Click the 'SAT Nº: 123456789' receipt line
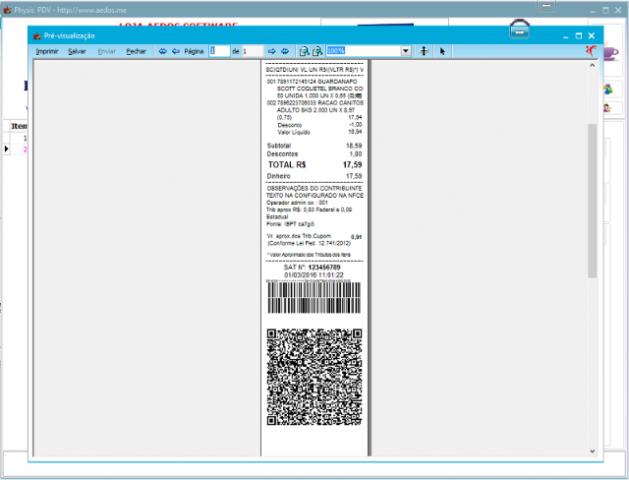Image resolution: width=629 pixels, height=480 pixels. (x=312, y=267)
